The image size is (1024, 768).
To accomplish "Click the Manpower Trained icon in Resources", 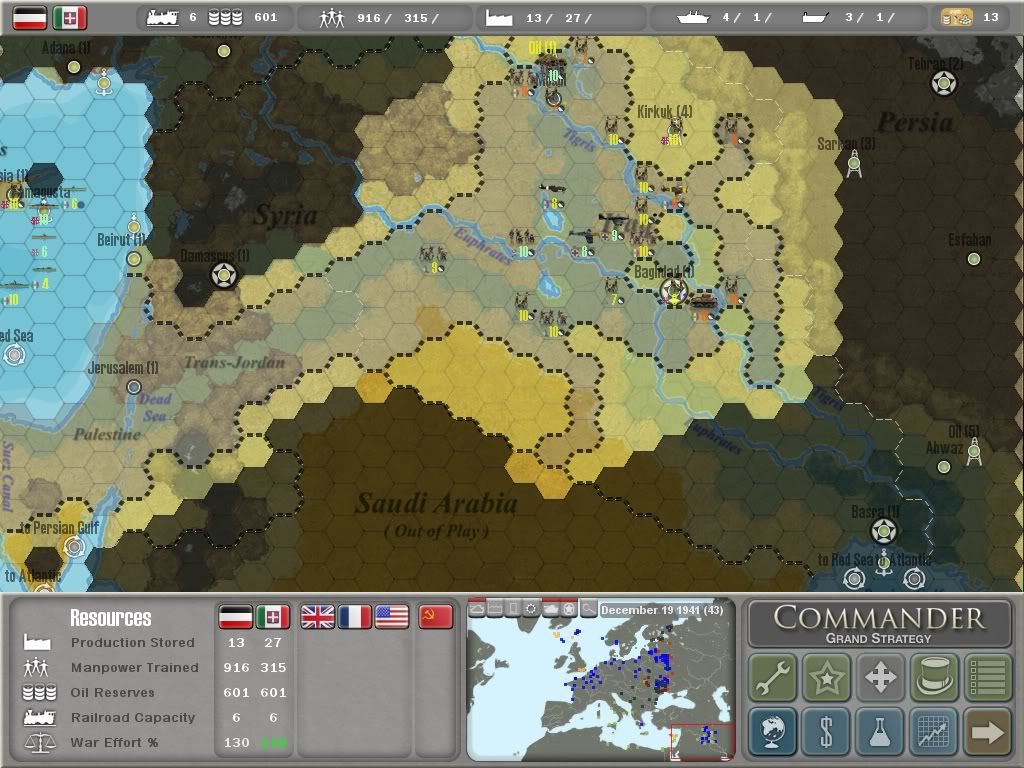I will 36,667.
